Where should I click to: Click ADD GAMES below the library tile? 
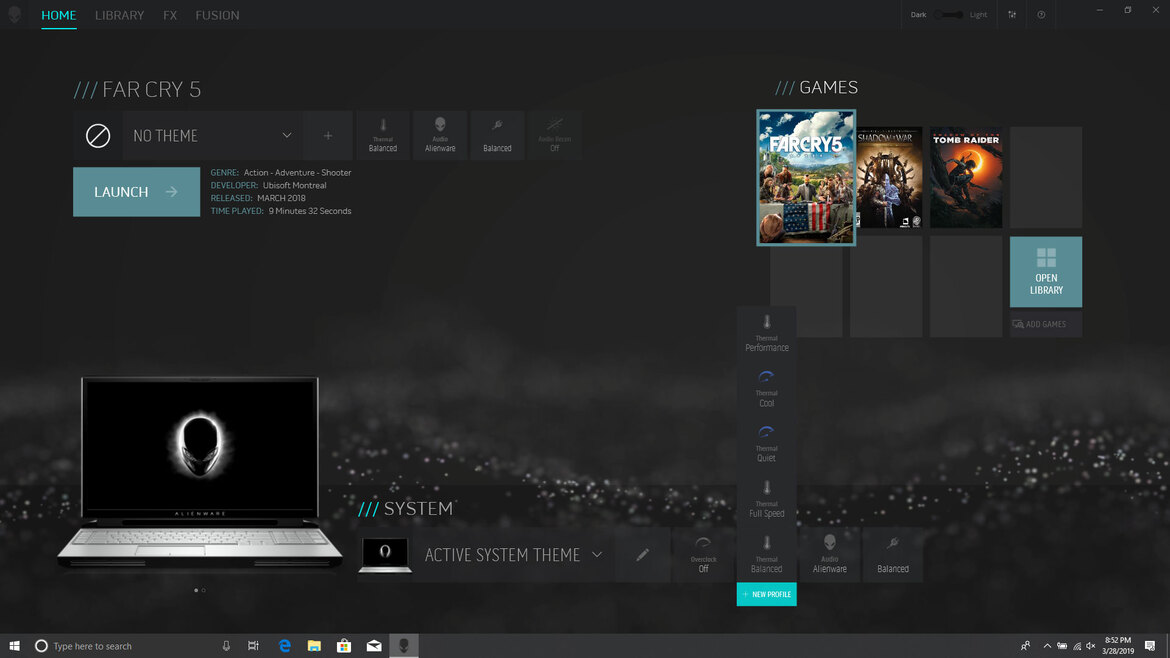click(x=1045, y=325)
